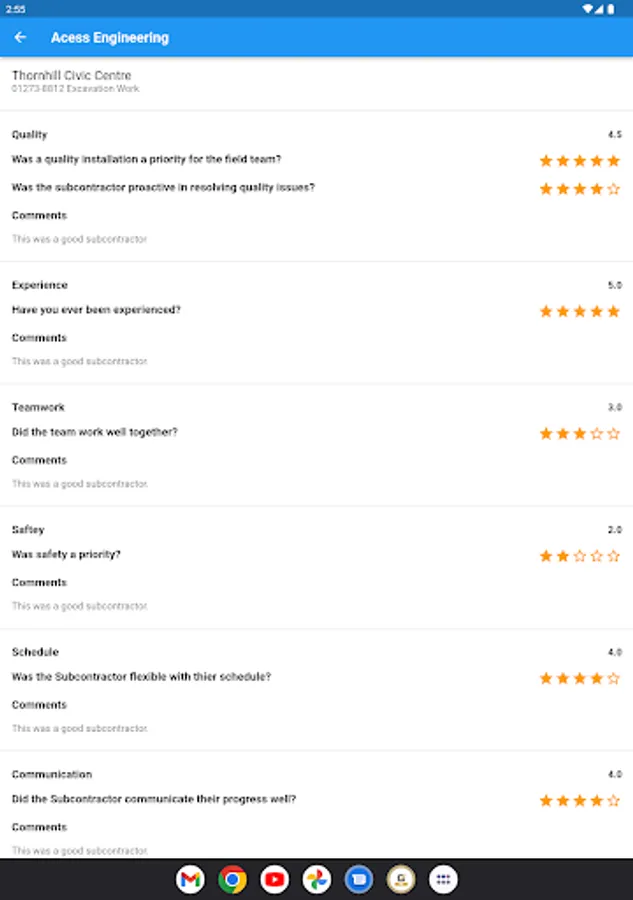Screen dimensions: 633x900
Task: Launch Chrome from the dock
Action: tap(233, 880)
